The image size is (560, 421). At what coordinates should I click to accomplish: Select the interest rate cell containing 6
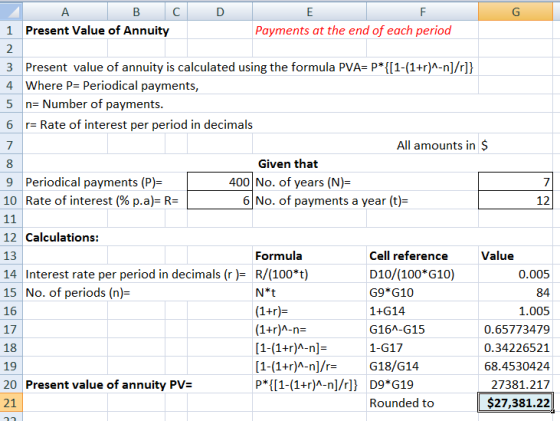(x=220, y=200)
